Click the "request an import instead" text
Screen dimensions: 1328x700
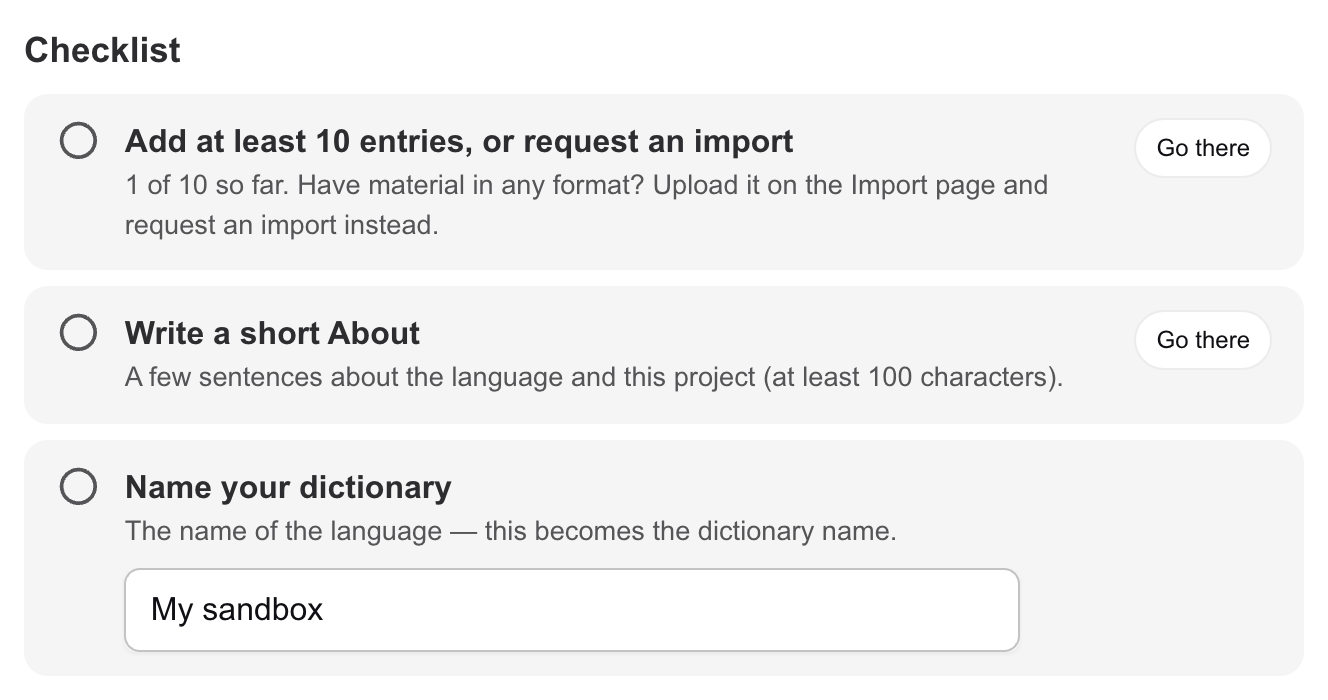tap(281, 225)
